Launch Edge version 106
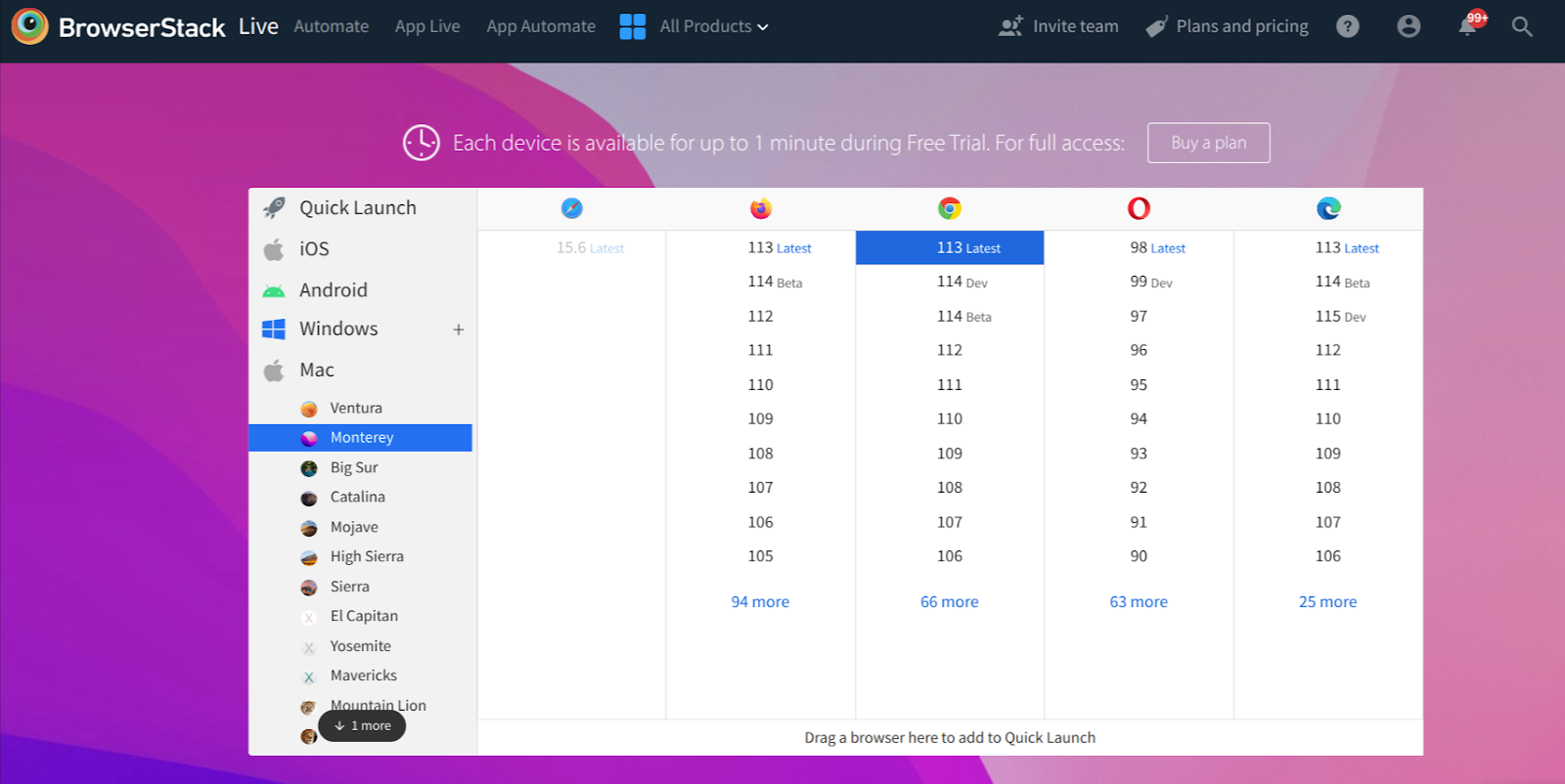 coord(1328,556)
